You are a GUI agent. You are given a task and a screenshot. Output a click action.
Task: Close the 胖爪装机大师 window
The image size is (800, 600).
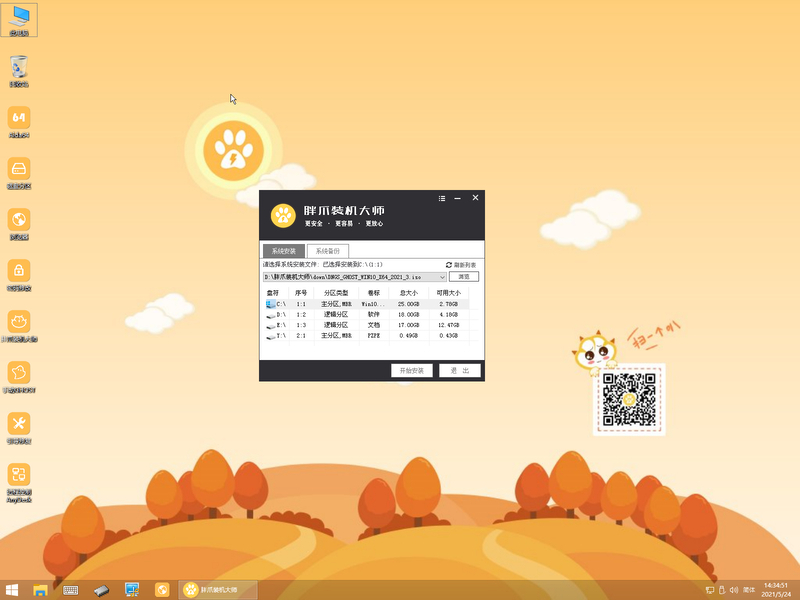pos(475,197)
